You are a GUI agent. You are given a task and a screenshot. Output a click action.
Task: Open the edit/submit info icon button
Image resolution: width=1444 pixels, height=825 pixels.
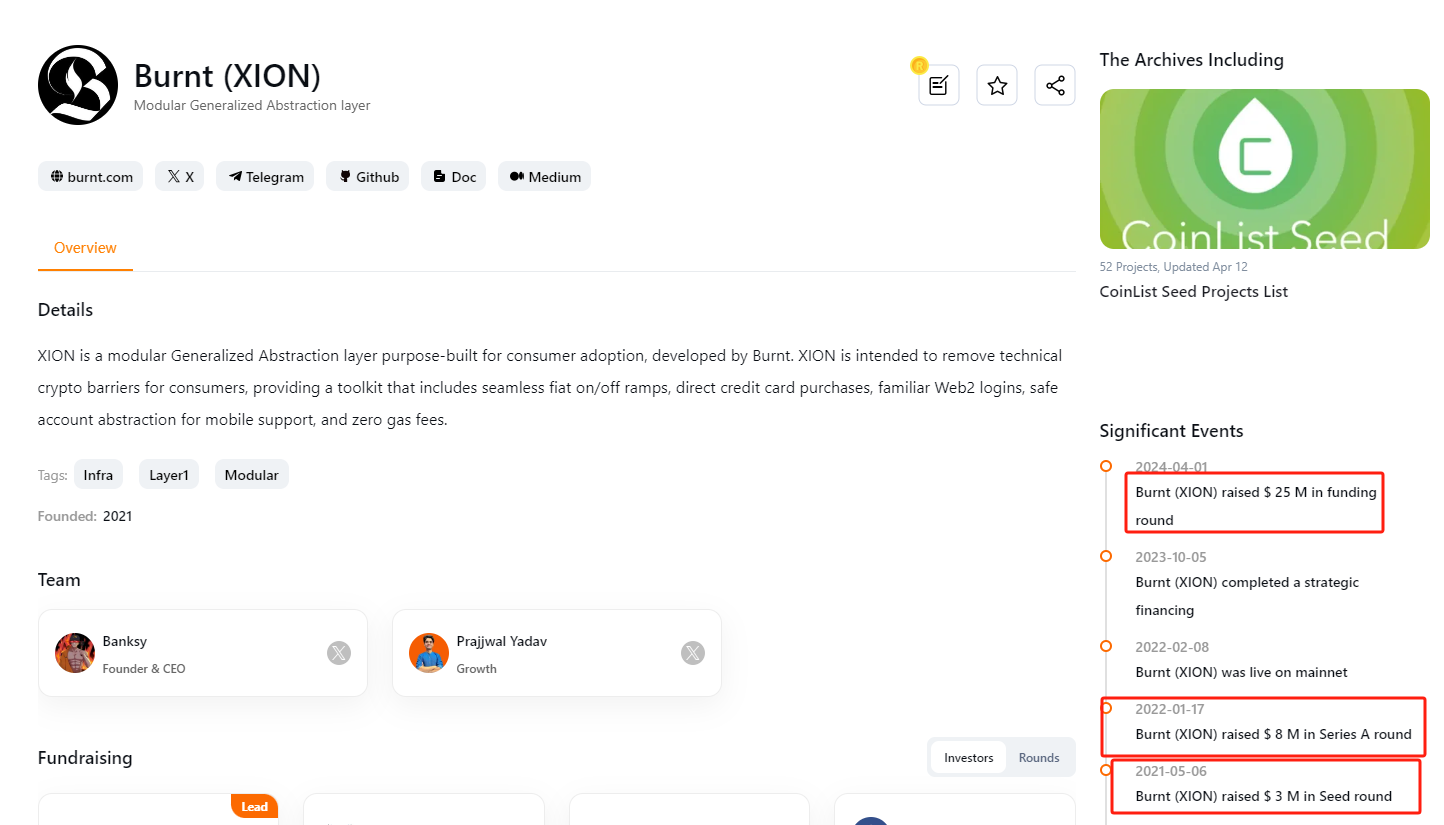[939, 86]
